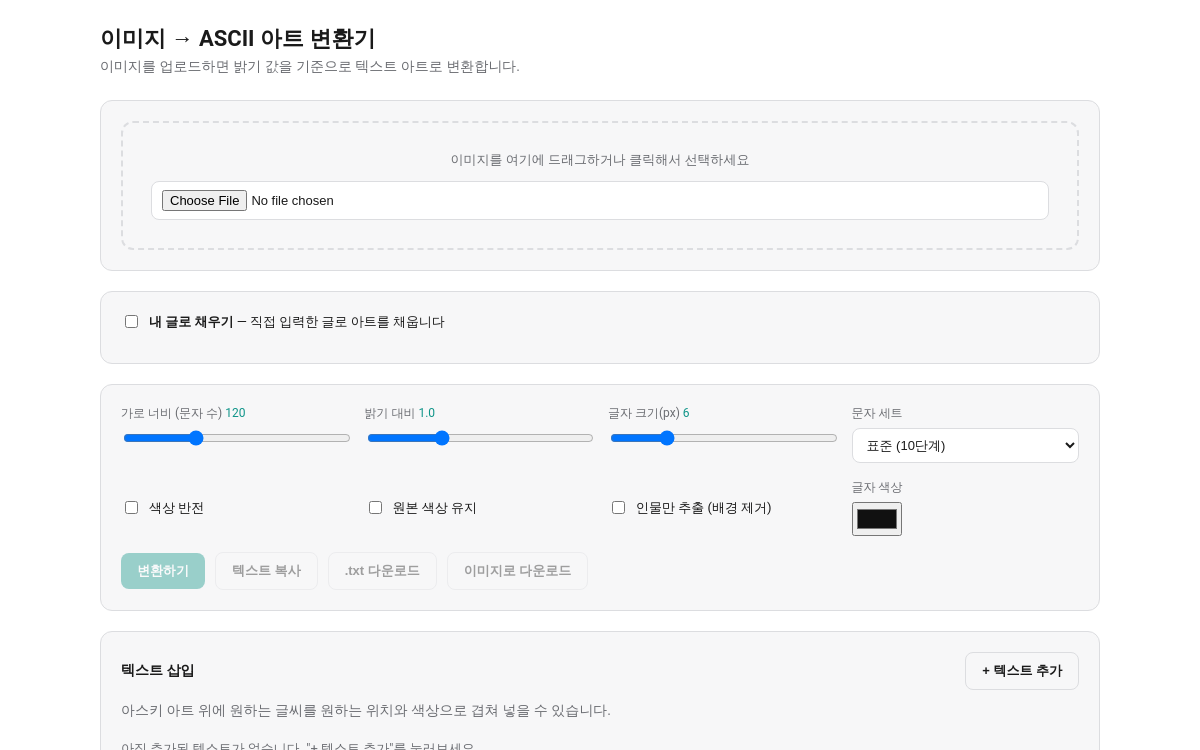Click the 변환하기 button
1200x750 pixels.
[163, 571]
